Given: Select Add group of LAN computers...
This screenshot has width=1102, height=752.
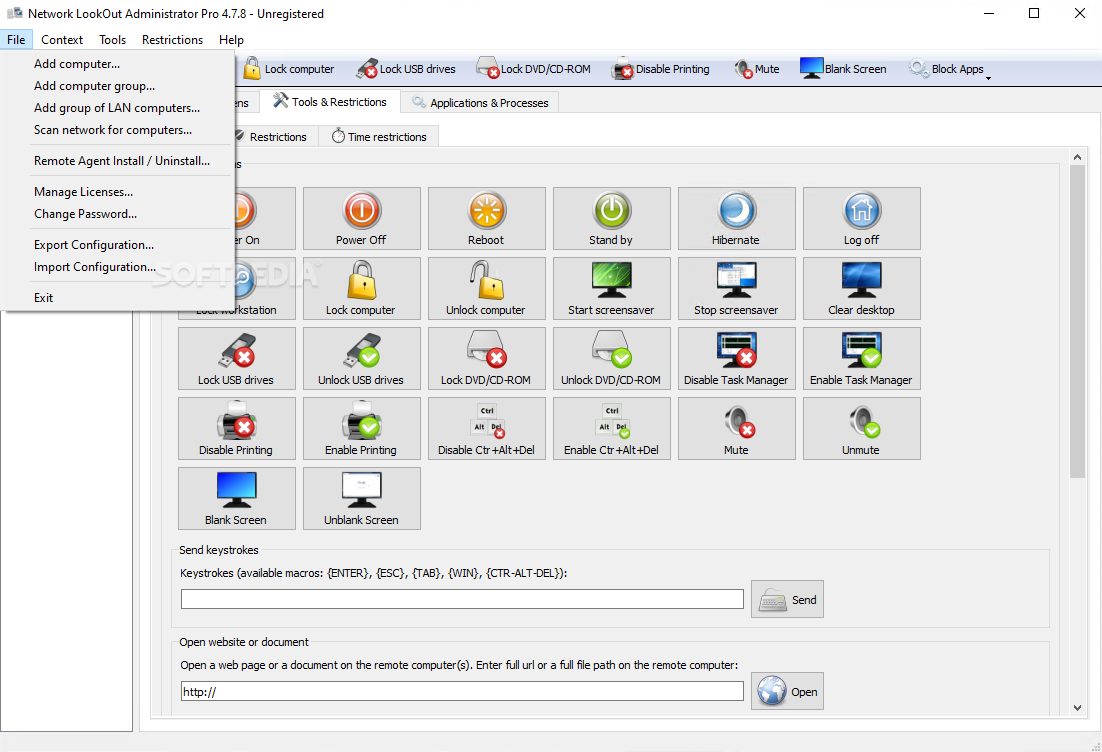Looking at the screenshot, I should coord(117,108).
